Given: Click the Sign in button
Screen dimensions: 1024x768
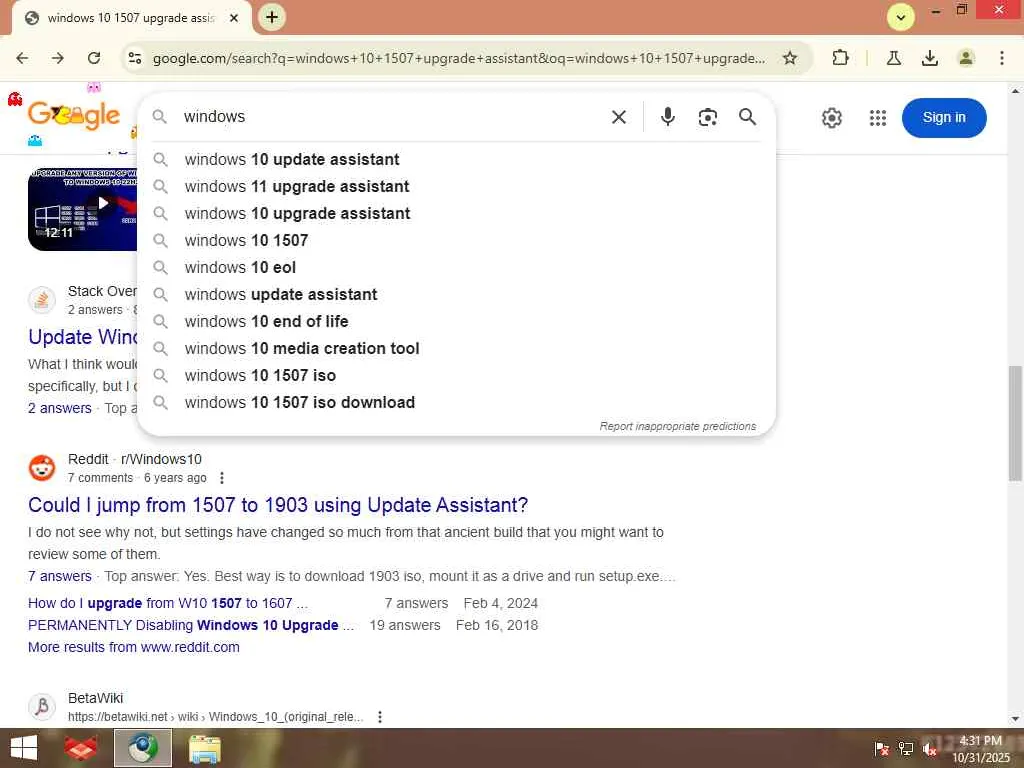Looking at the screenshot, I should tap(944, 118).
